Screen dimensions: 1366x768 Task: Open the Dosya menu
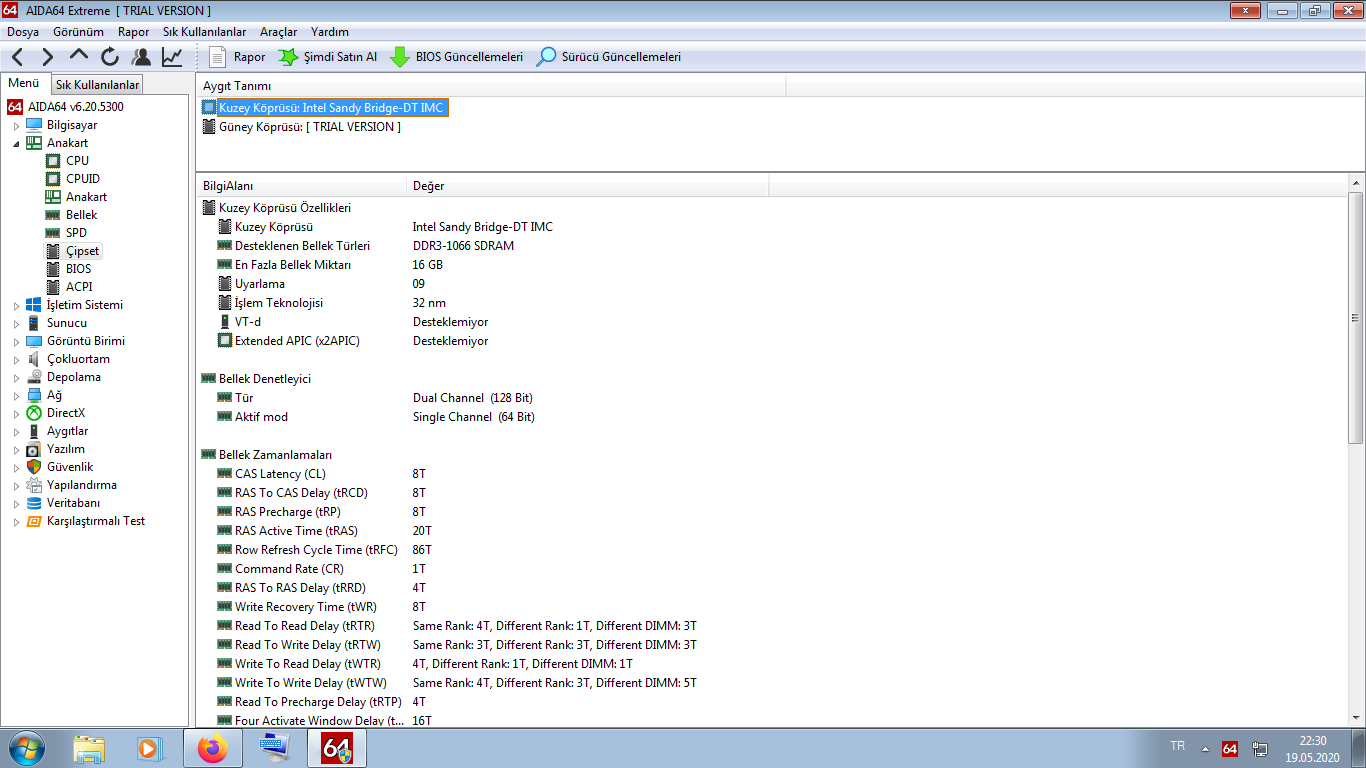(23, 32)
